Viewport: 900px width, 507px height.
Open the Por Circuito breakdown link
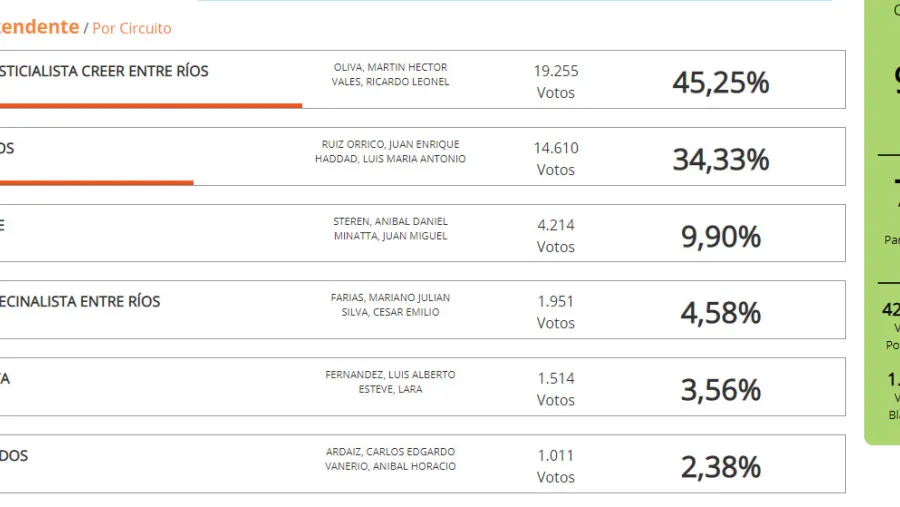131,29
